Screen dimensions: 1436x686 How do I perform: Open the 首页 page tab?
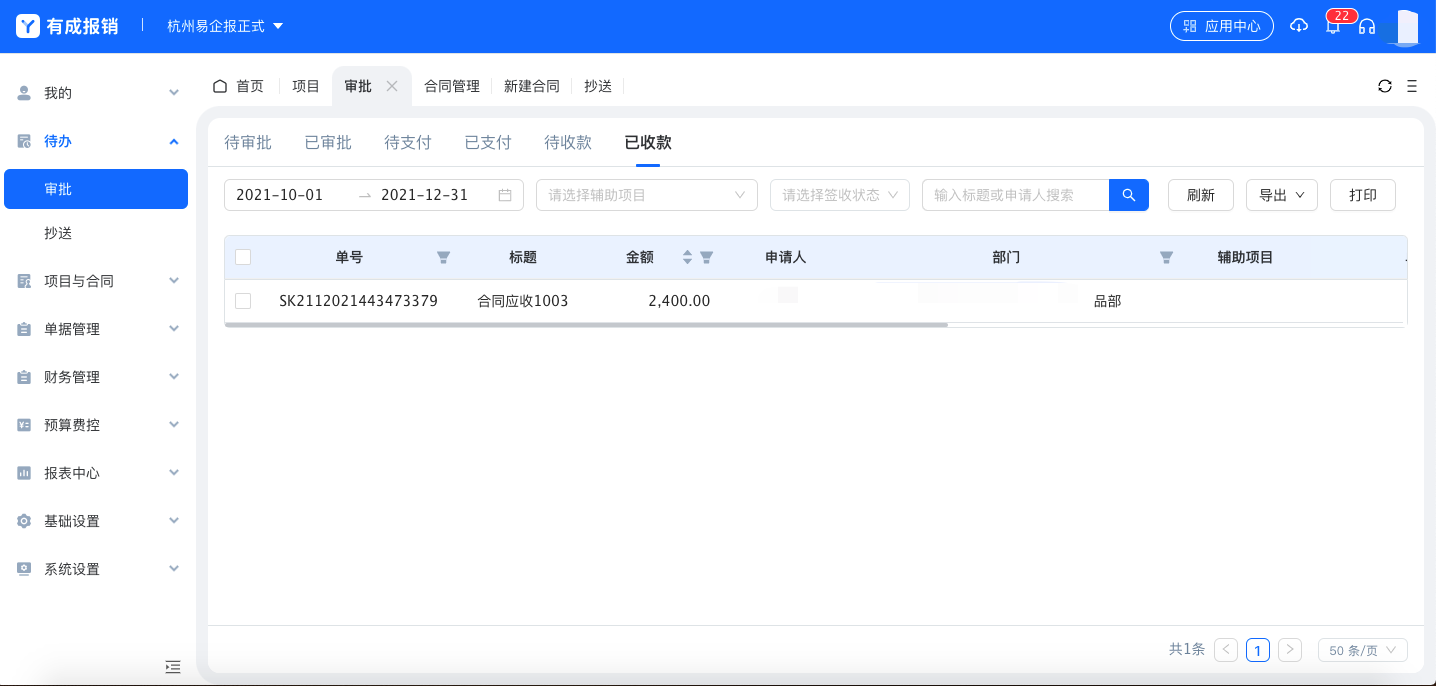(x=239, y=86)
